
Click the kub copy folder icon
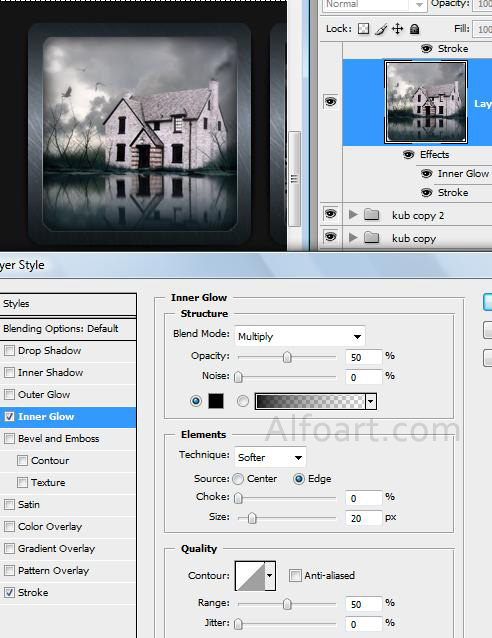tap(371, 238)
